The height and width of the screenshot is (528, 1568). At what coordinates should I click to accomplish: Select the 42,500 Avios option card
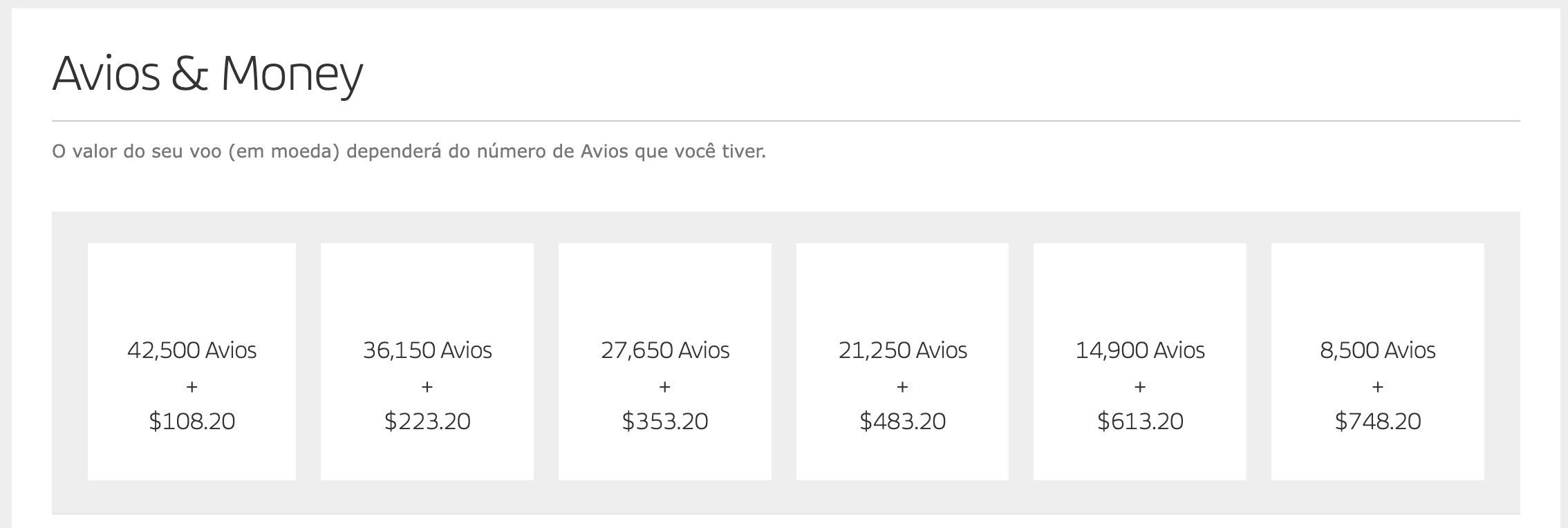(192, 361)
